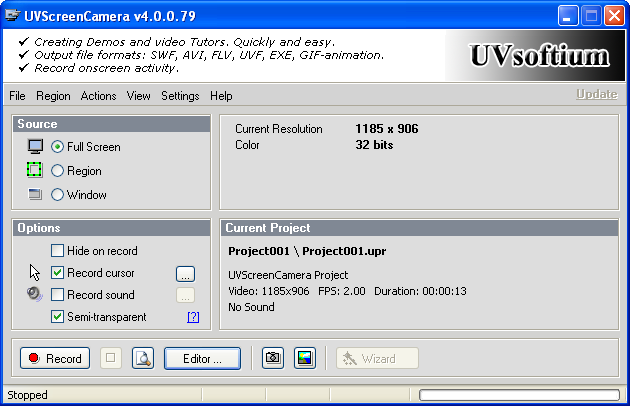Open the preview magnifier page icon

coord(143,358)
